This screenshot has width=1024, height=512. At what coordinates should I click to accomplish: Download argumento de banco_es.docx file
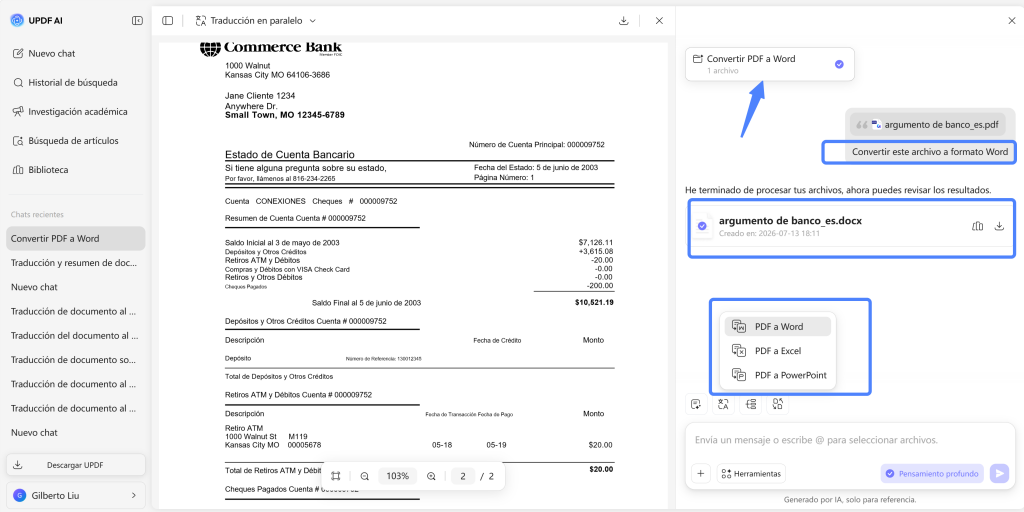[999, 226]
